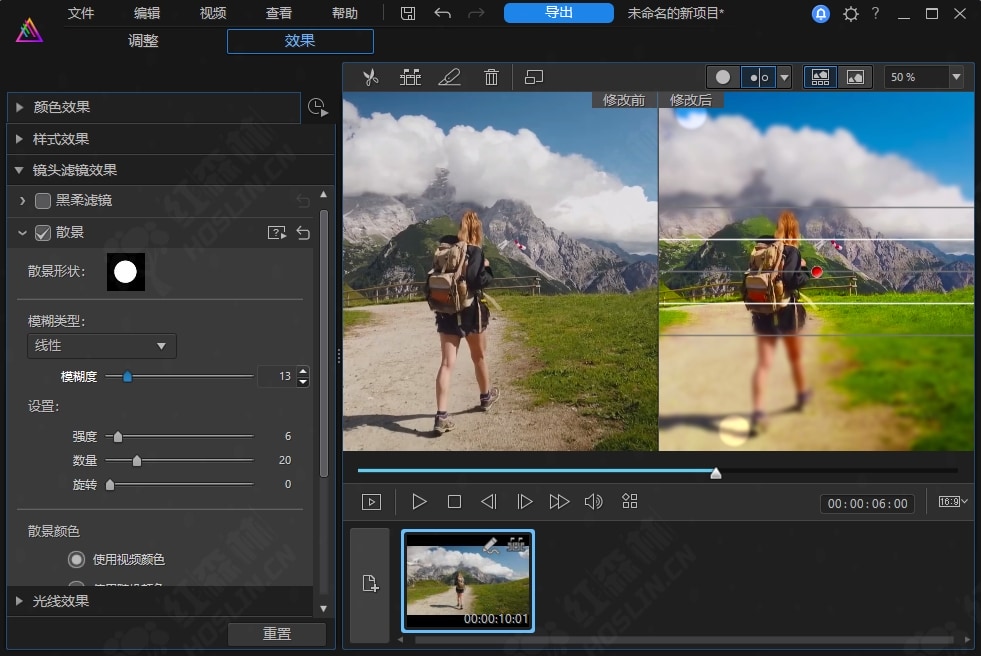Open the settings gear icon
The image size is (981, 656).
point(850,14)
